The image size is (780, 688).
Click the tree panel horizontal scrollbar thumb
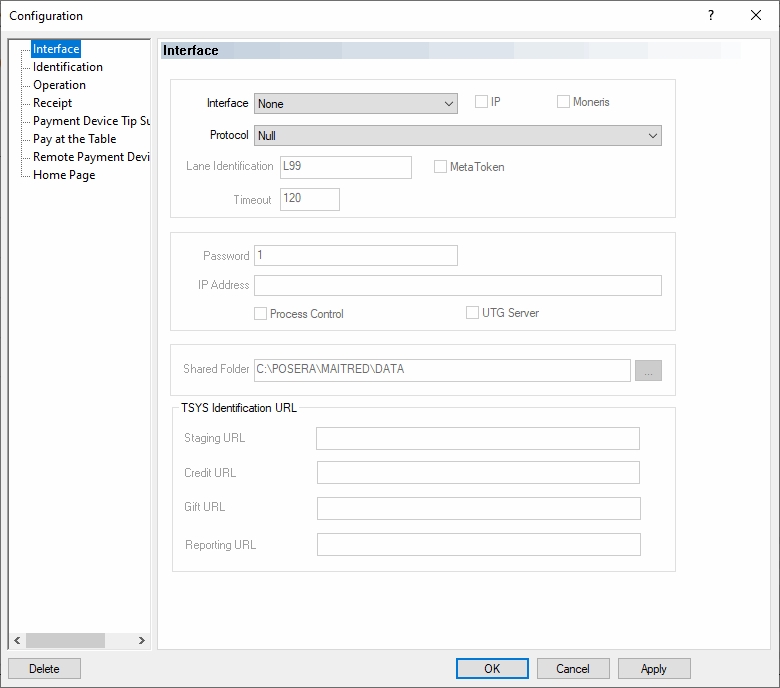click(65, 640)
